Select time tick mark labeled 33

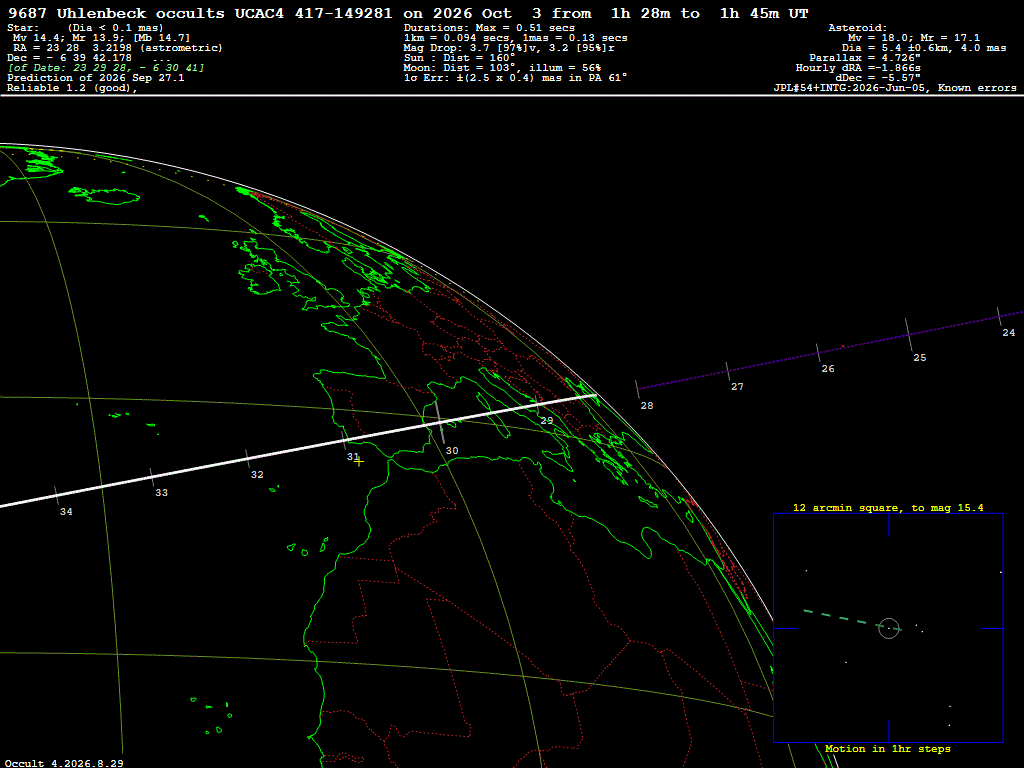point(152,477)
